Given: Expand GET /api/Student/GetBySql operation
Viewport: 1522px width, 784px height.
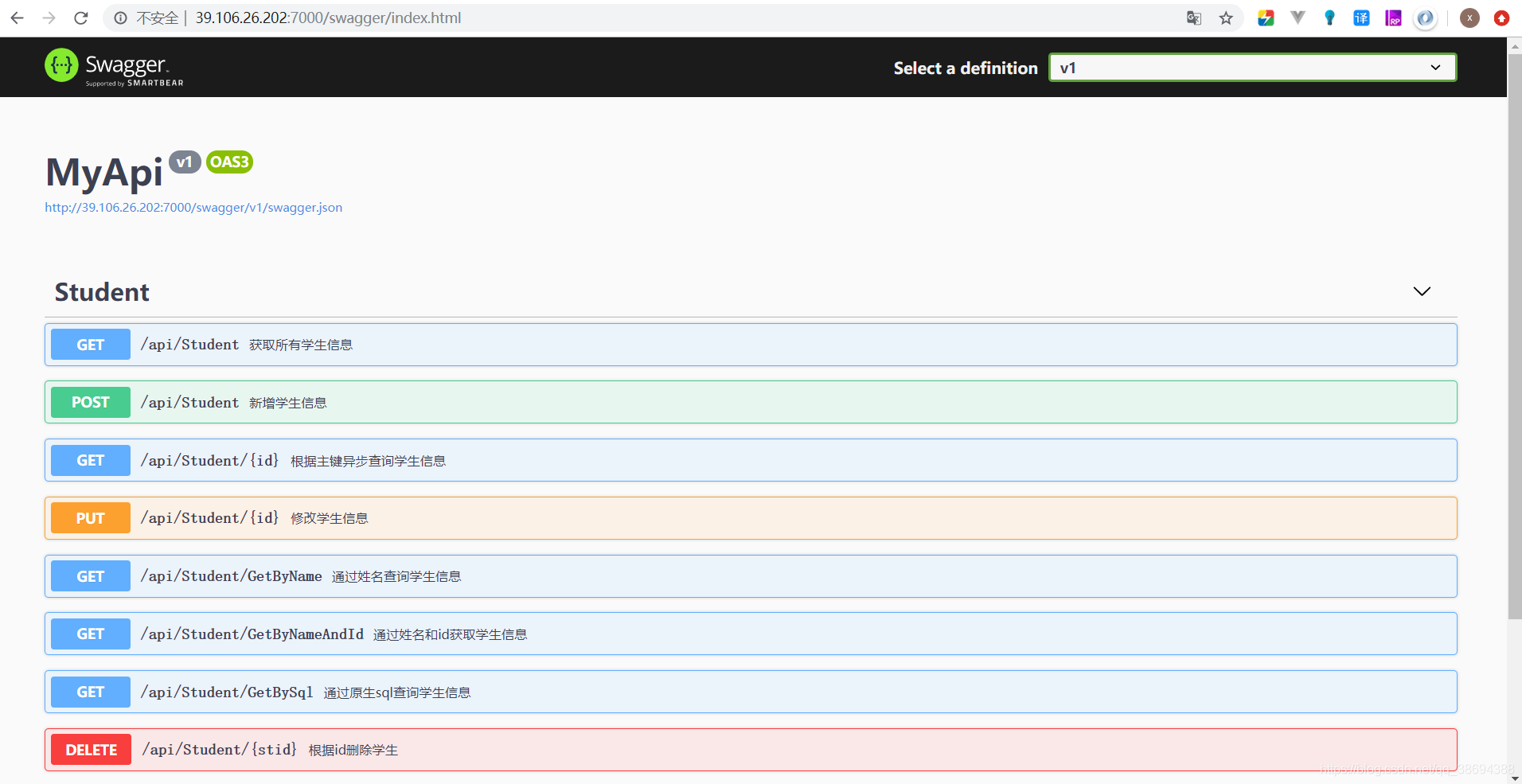Looking at the screenshot, I should [x=751, y=692].
